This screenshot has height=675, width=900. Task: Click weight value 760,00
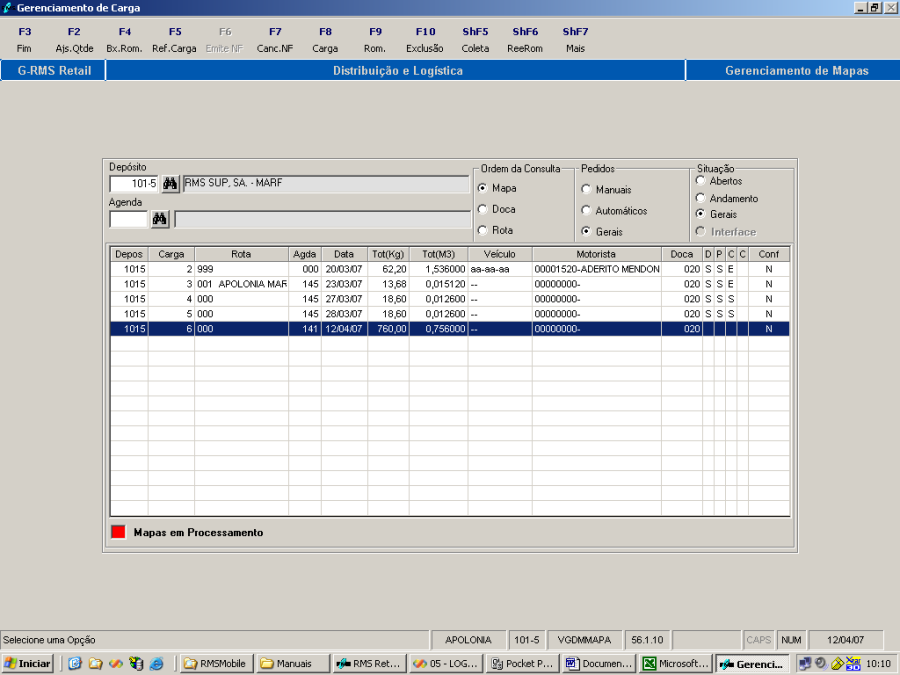(388, 329)
